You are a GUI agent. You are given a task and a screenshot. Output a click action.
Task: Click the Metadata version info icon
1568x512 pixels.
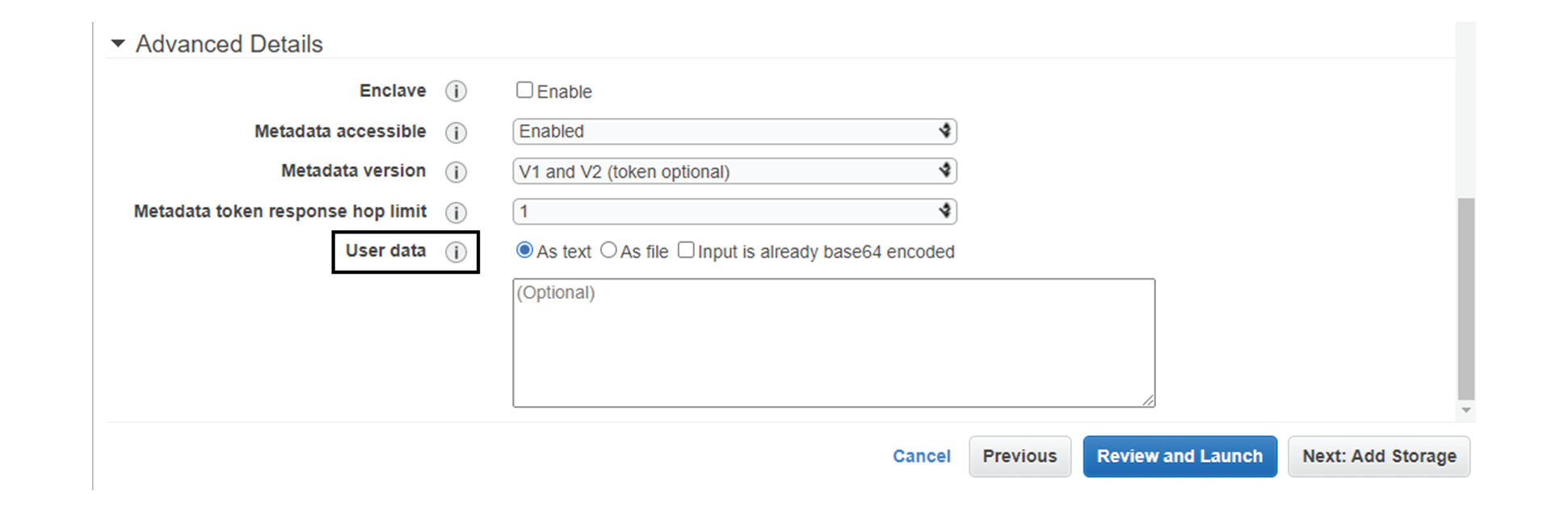pyautogui.click(x=456, y=172)
